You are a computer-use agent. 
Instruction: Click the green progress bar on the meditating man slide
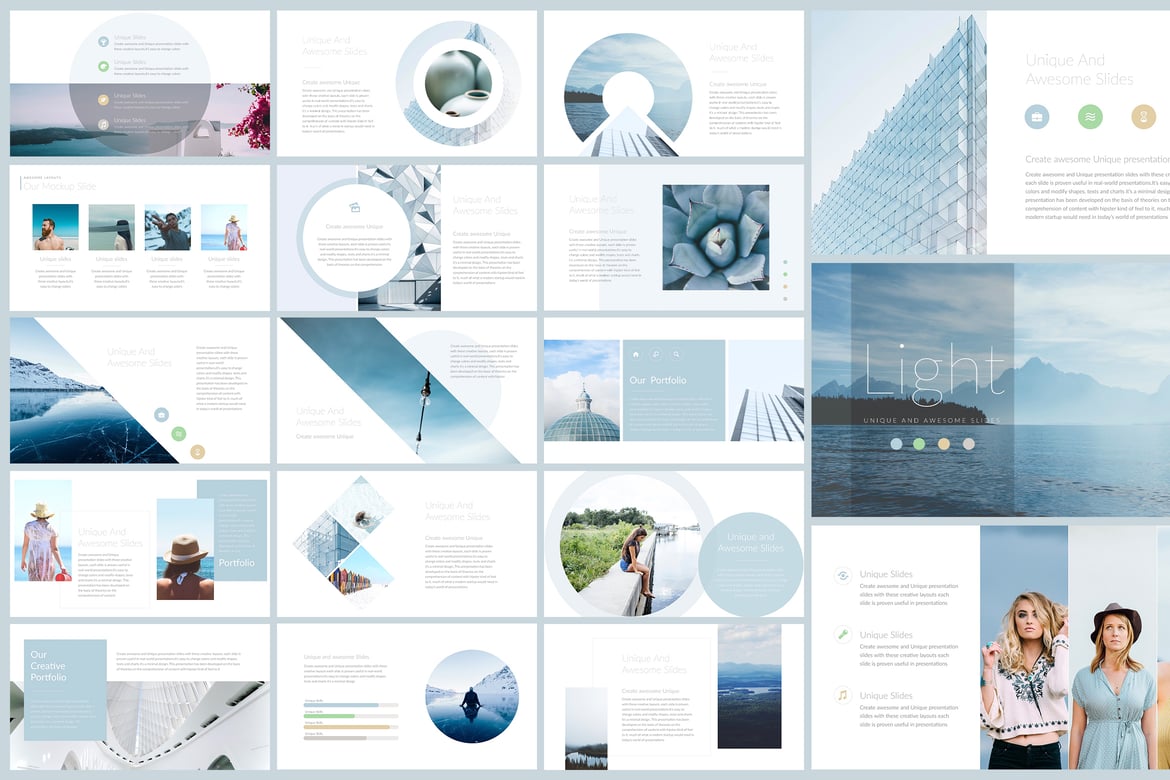(329, 716)
